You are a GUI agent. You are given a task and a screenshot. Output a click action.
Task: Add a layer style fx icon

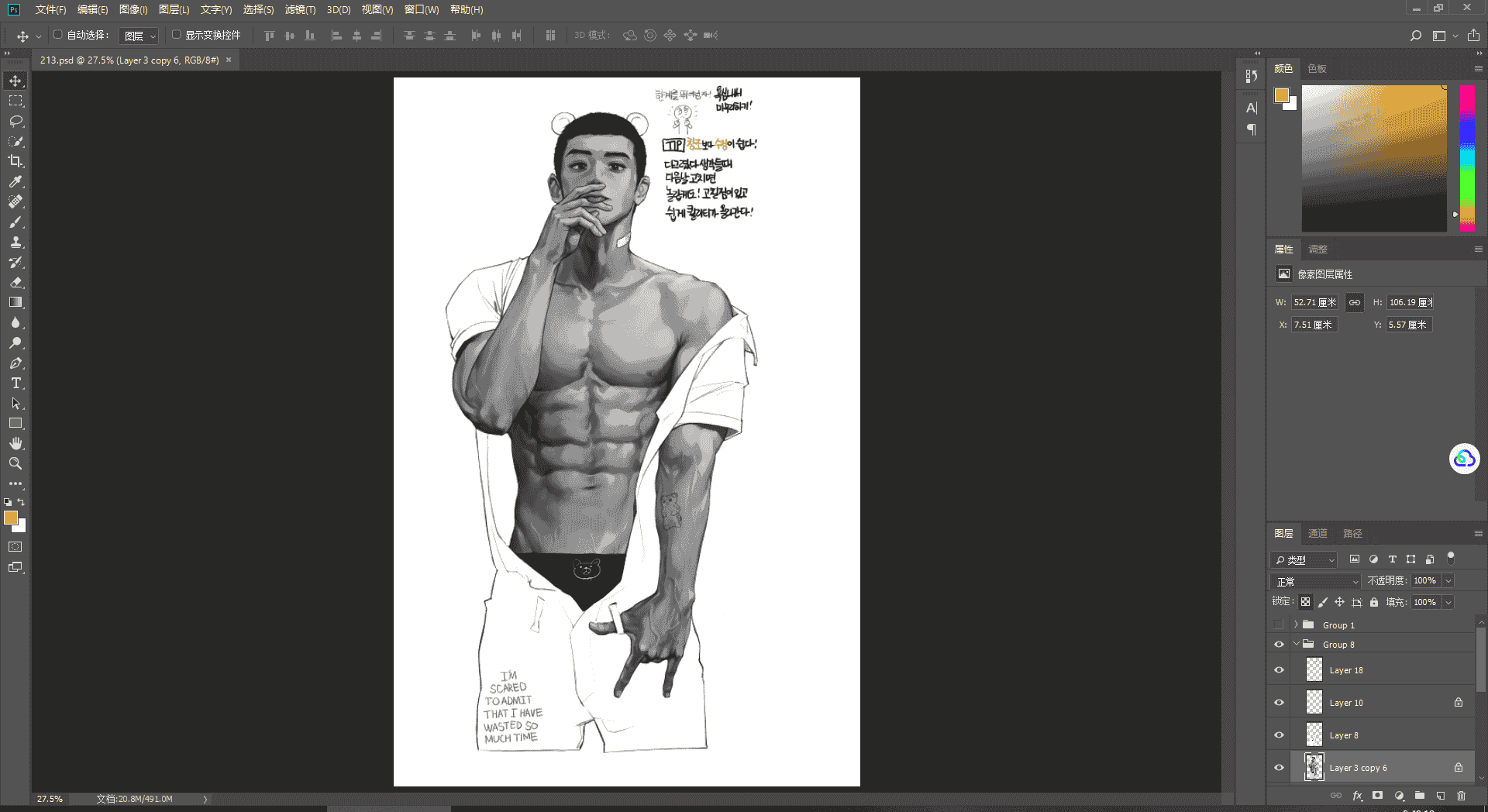pos(1357,796)
